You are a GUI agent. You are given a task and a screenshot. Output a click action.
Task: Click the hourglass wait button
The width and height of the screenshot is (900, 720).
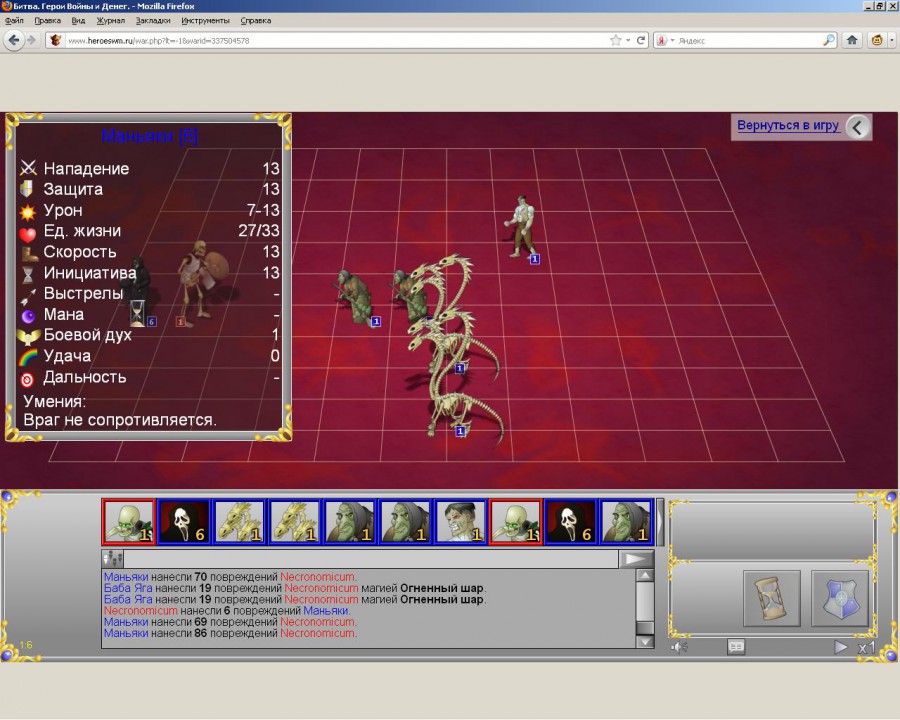point(771,598)
